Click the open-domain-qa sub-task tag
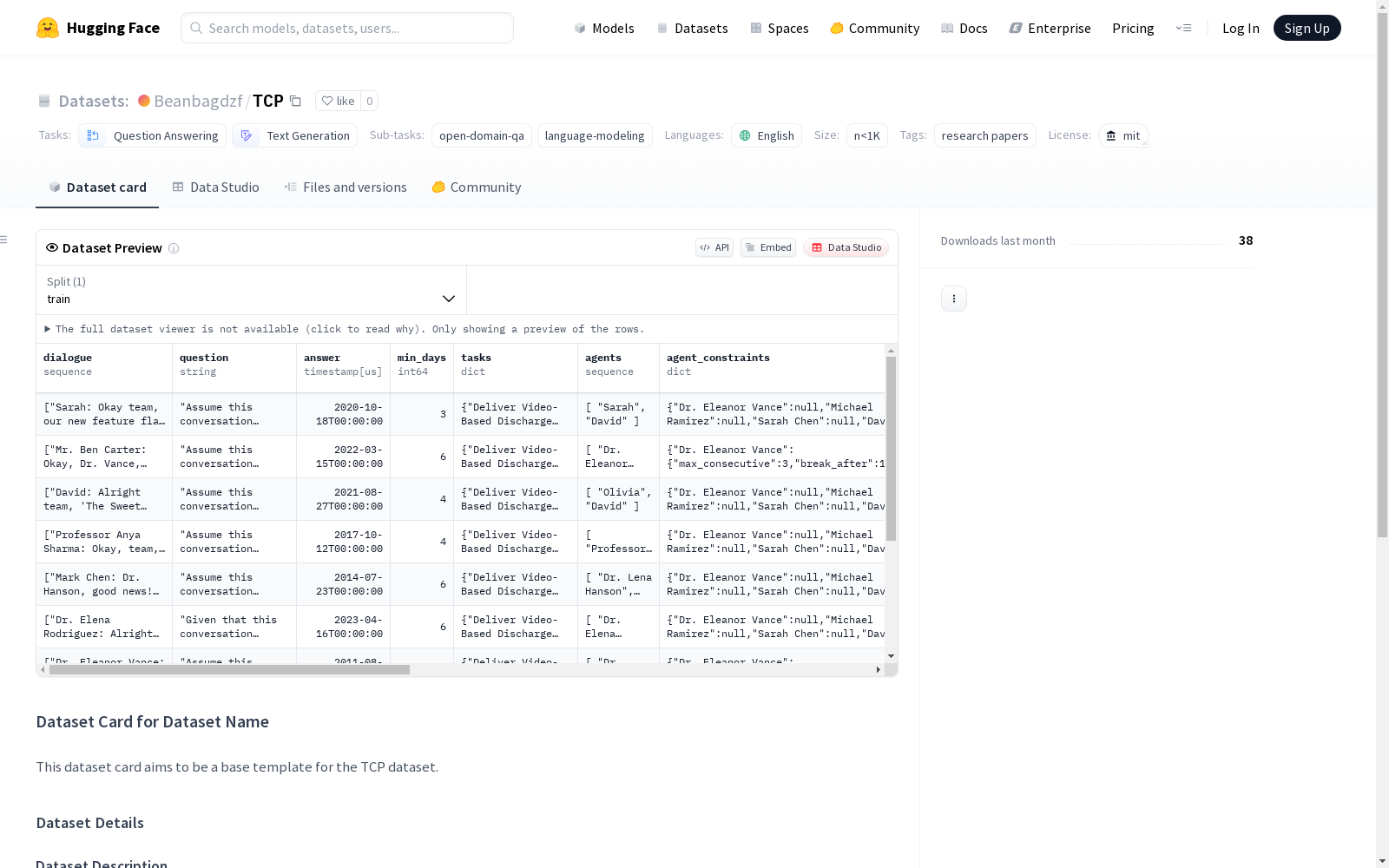1389x868 pixels. pos(482,135)
